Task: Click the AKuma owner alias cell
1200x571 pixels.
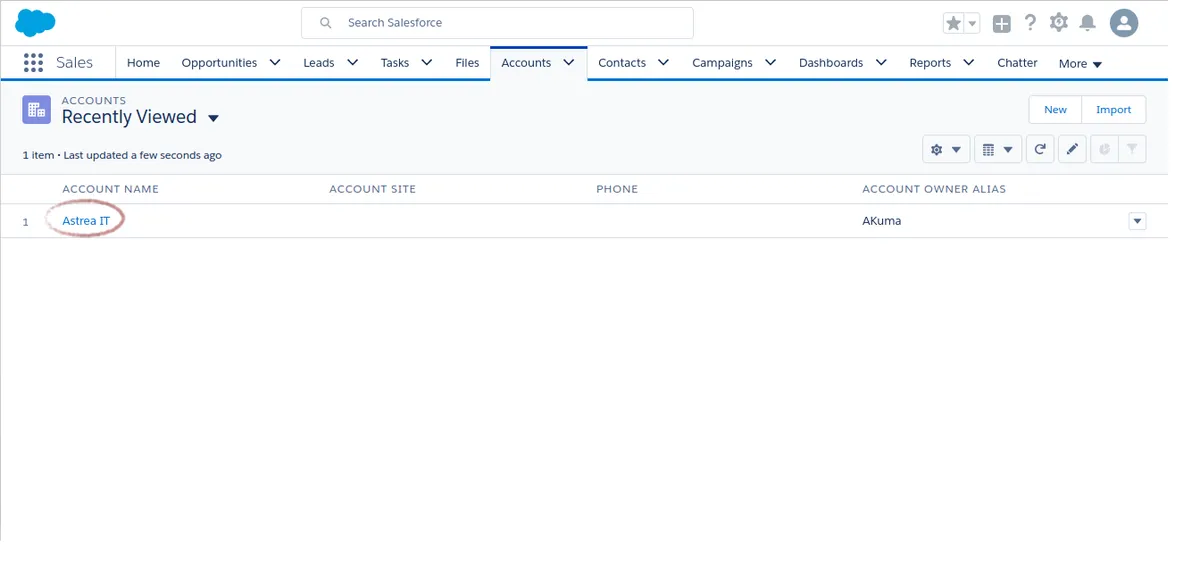Action: (x=882, y=221)
